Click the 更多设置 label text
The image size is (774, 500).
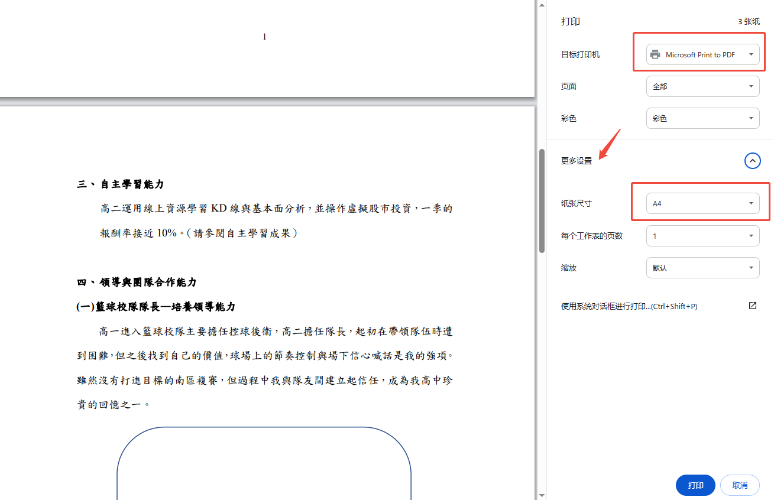(x=576, y=160)
